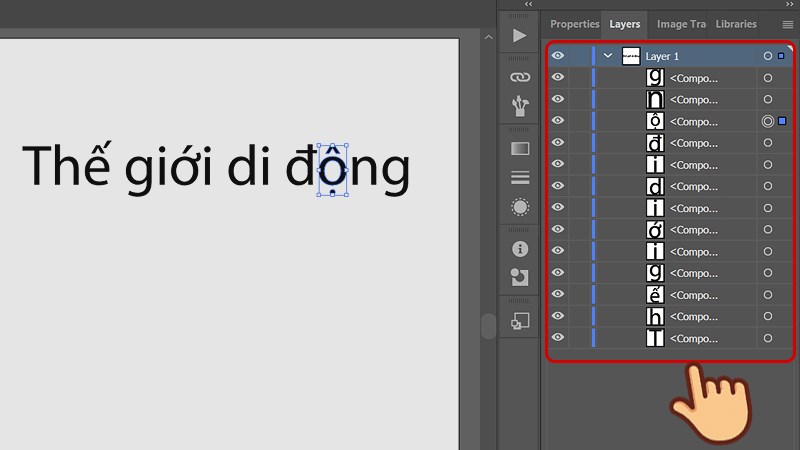Hide Layer 1 with its eye icon
Screen dimensions: 800x450
(x=558, y=56)
